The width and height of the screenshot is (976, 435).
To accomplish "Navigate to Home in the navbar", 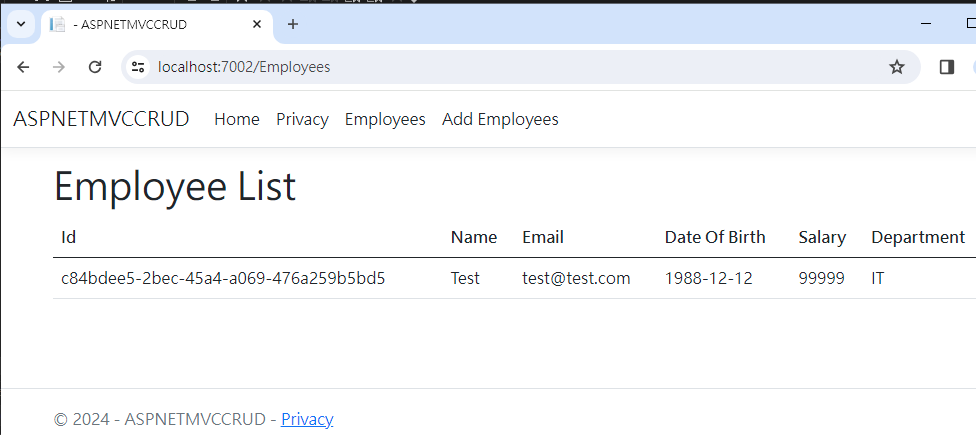I will [237, 119].
